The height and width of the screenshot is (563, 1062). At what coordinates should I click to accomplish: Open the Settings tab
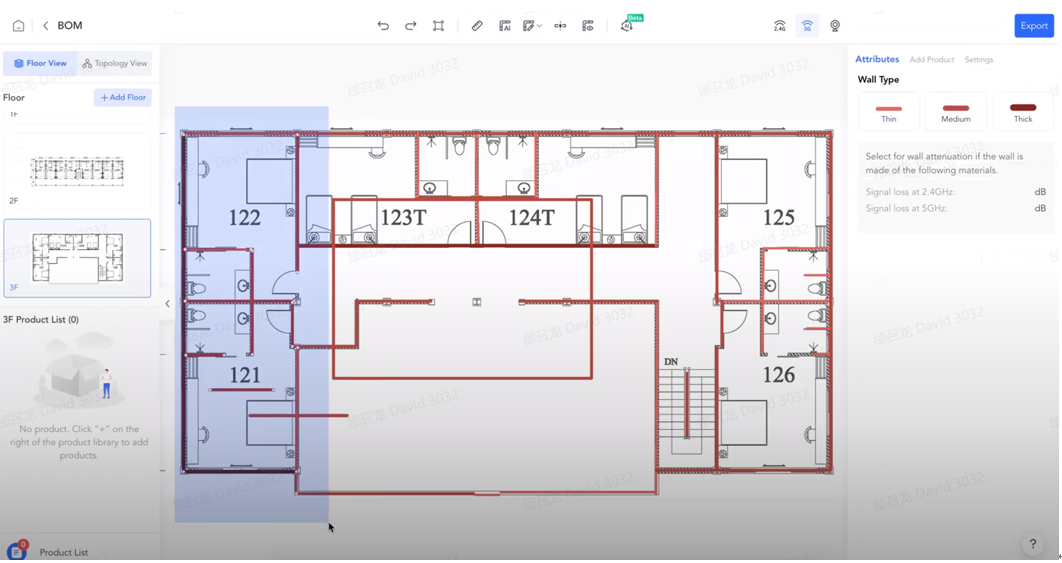[979, 60]
